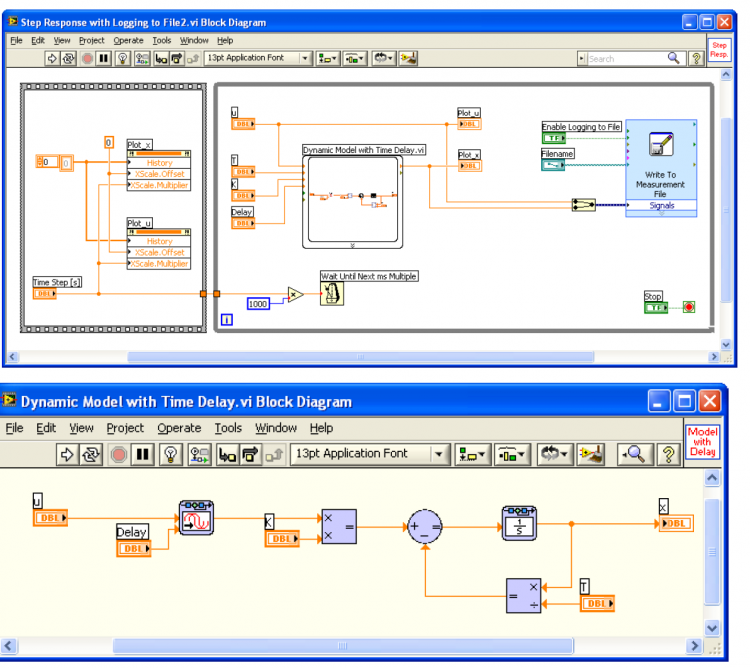This screenshot has height=668, width=750.
Task: Click Context Help question mark in Step Response window
Action: point(696,58)
